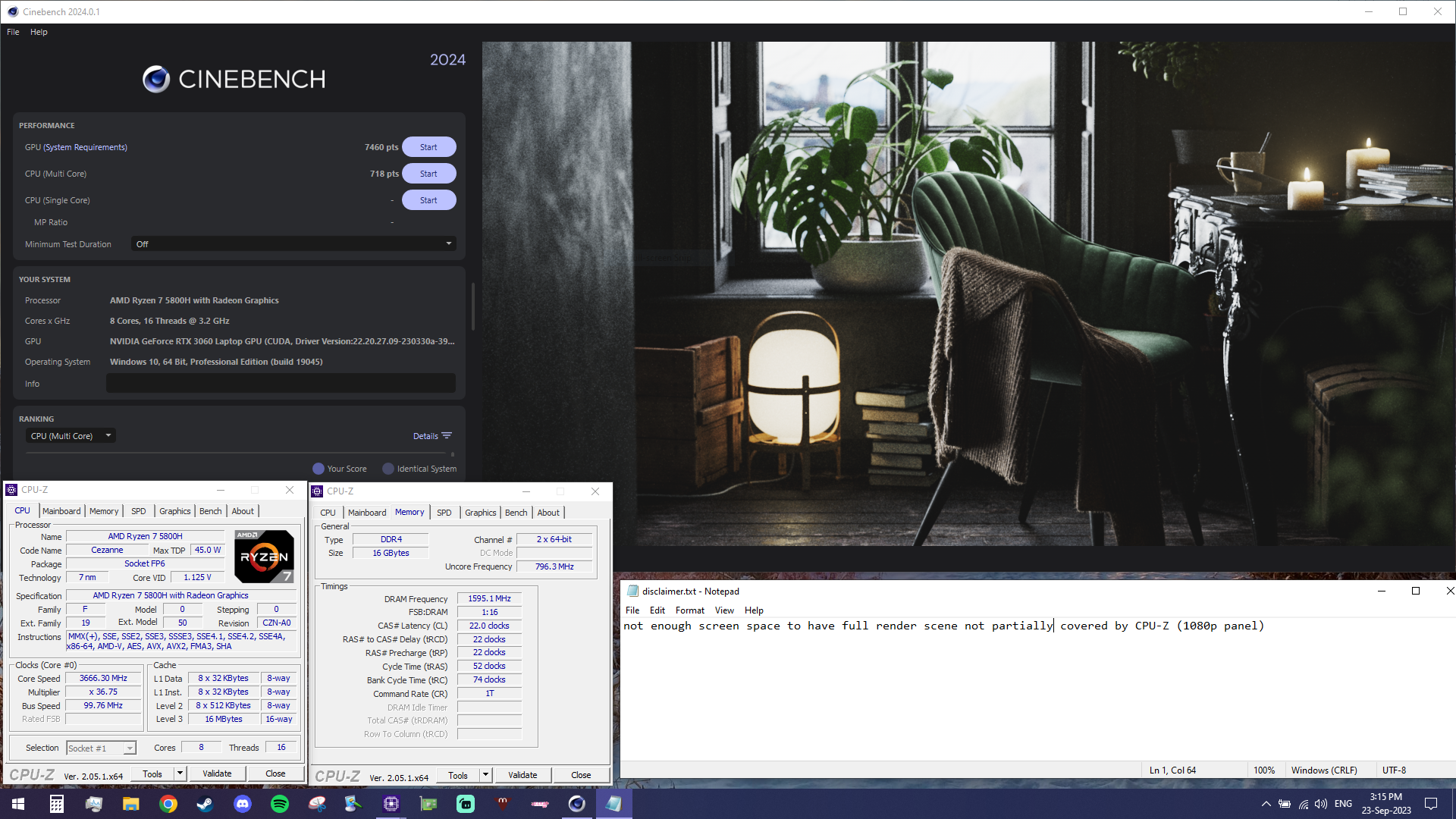Open ranking Details filter icon

click(x=447, y=436)
